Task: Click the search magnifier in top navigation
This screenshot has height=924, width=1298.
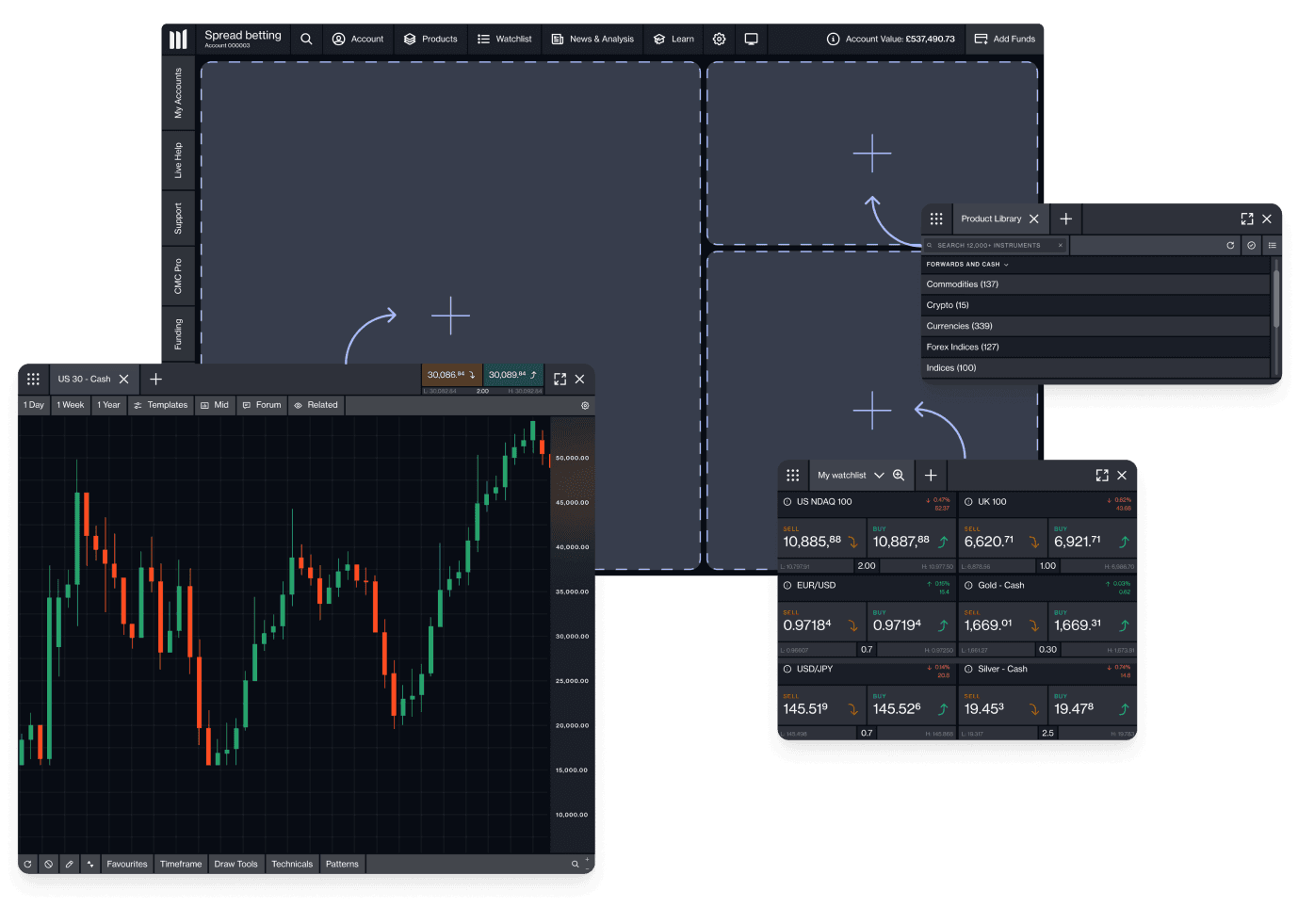Action: point(306,40)
